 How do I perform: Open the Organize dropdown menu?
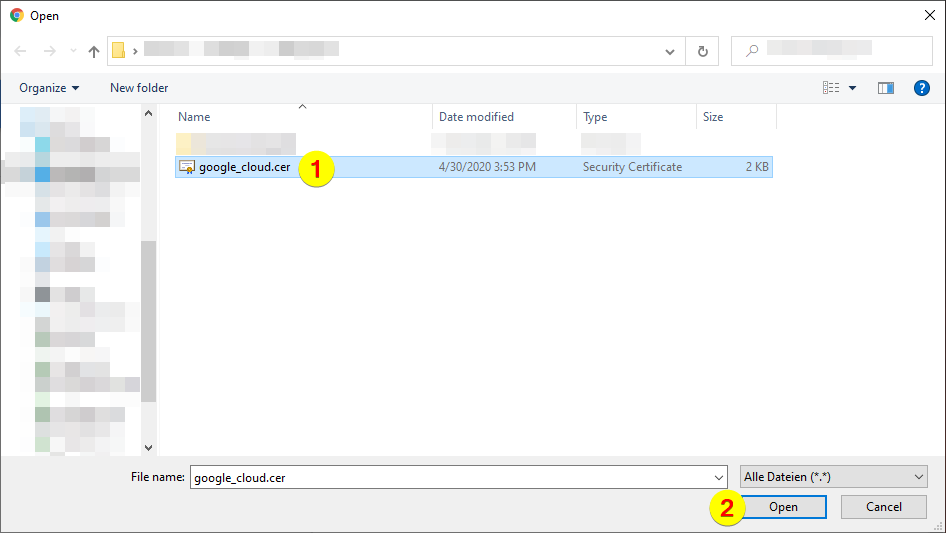click(x=49, y=88)
